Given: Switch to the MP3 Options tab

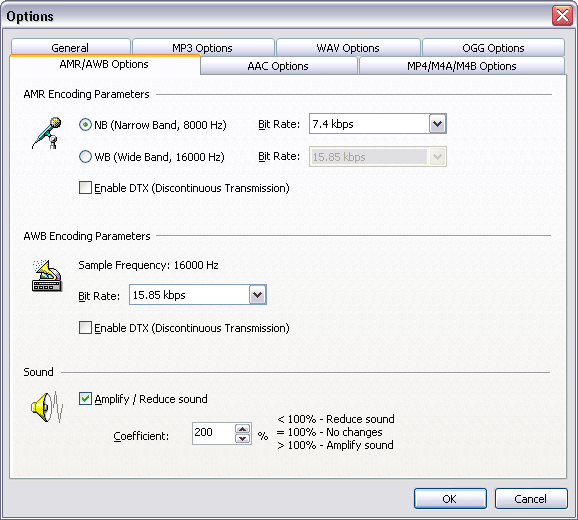Looking at the screenshot, I should click(x=203, y=48).
